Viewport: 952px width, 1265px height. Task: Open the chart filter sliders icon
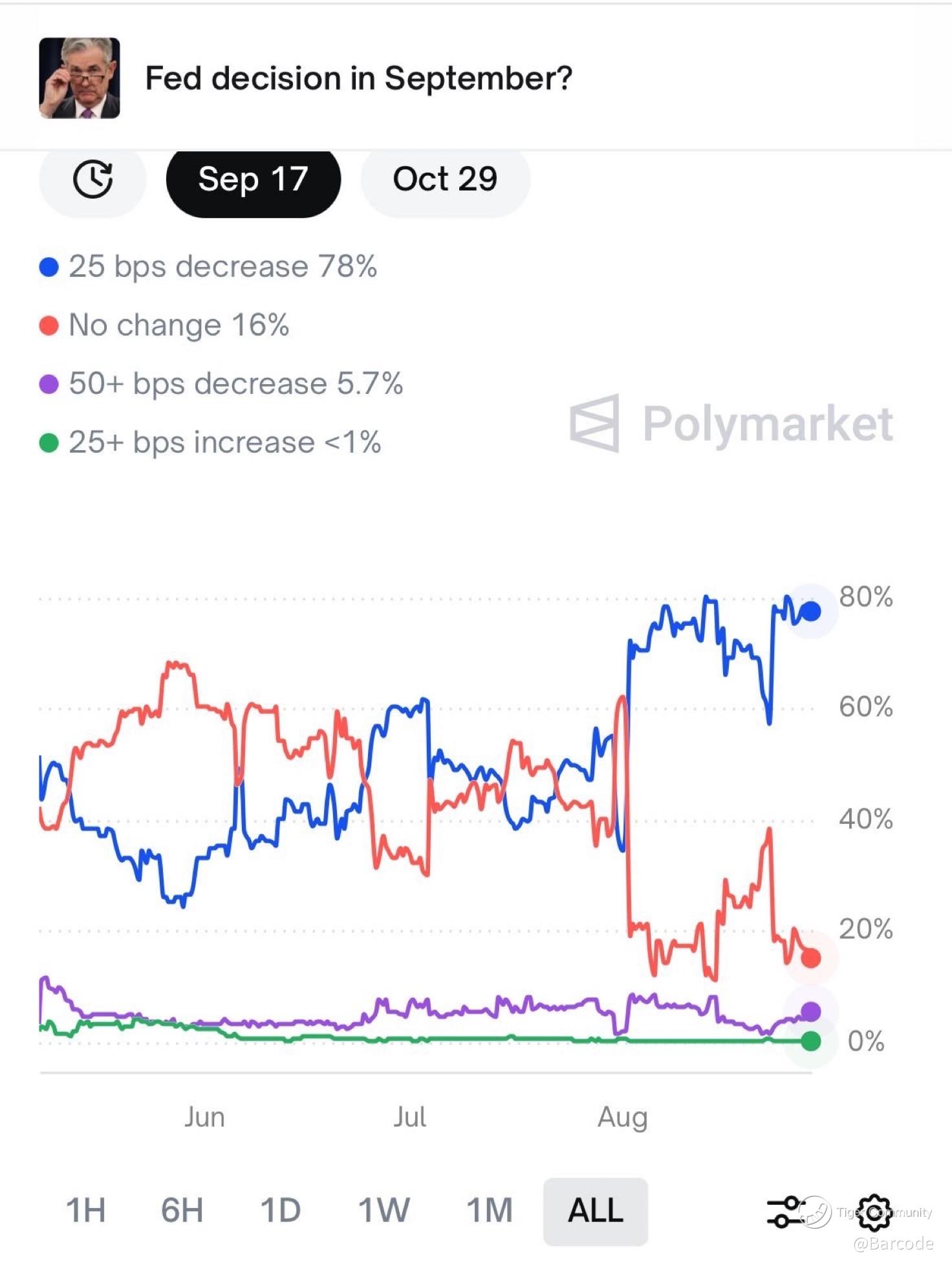[786, 1212]
